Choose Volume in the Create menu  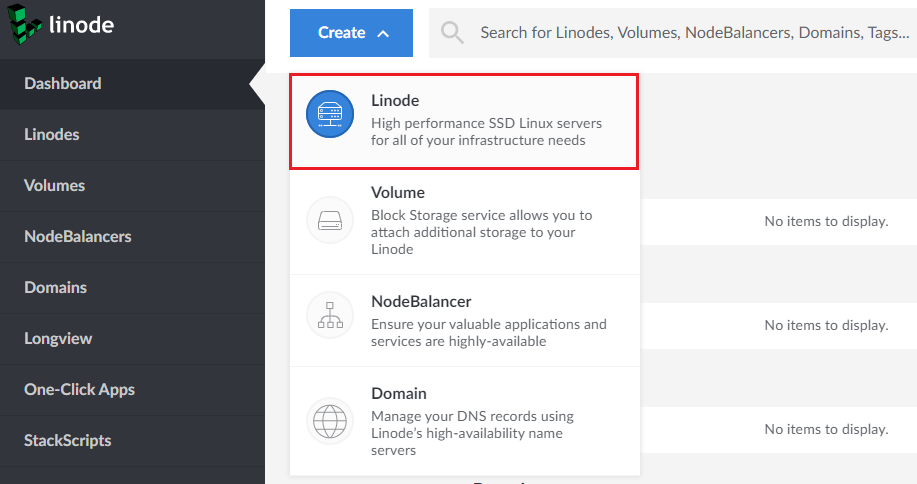464,221
